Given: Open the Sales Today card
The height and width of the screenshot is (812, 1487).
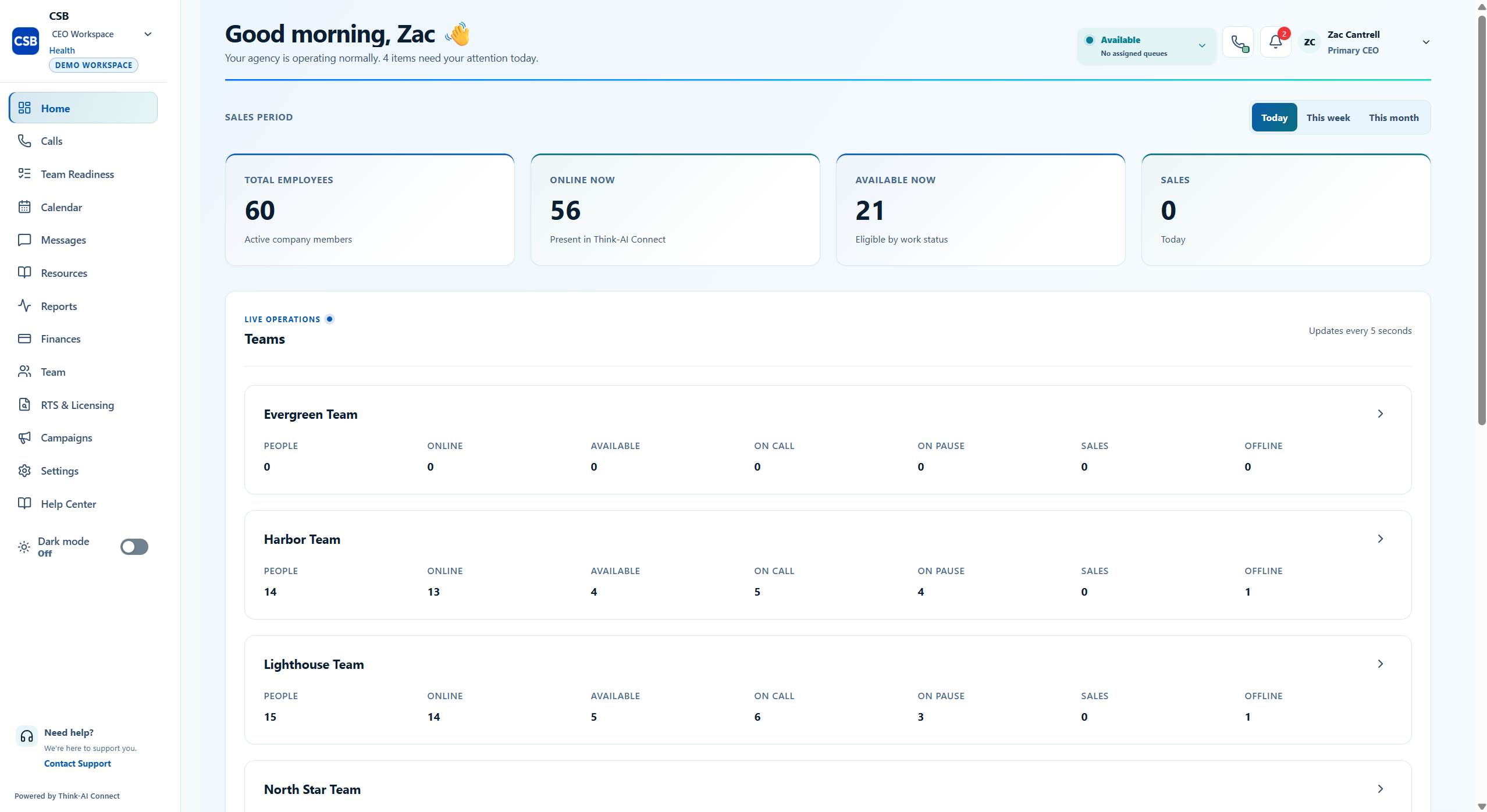Looking at the screenshot, I should pyautogui.click(x=1286, y=210).
